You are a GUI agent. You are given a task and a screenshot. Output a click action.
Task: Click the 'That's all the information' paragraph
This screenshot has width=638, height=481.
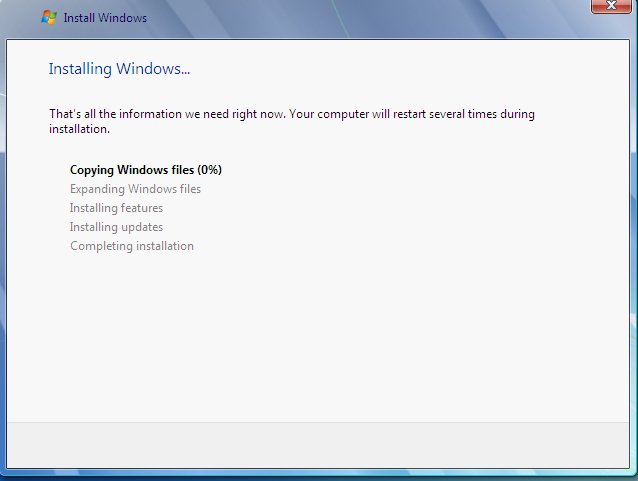(292, 121)
